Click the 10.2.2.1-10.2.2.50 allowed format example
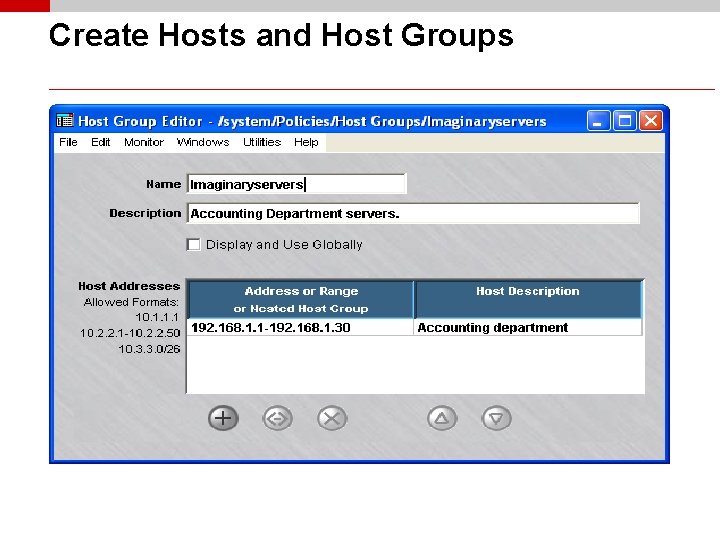The width and height of the screenshot is (720, 540). click(130, 333)
